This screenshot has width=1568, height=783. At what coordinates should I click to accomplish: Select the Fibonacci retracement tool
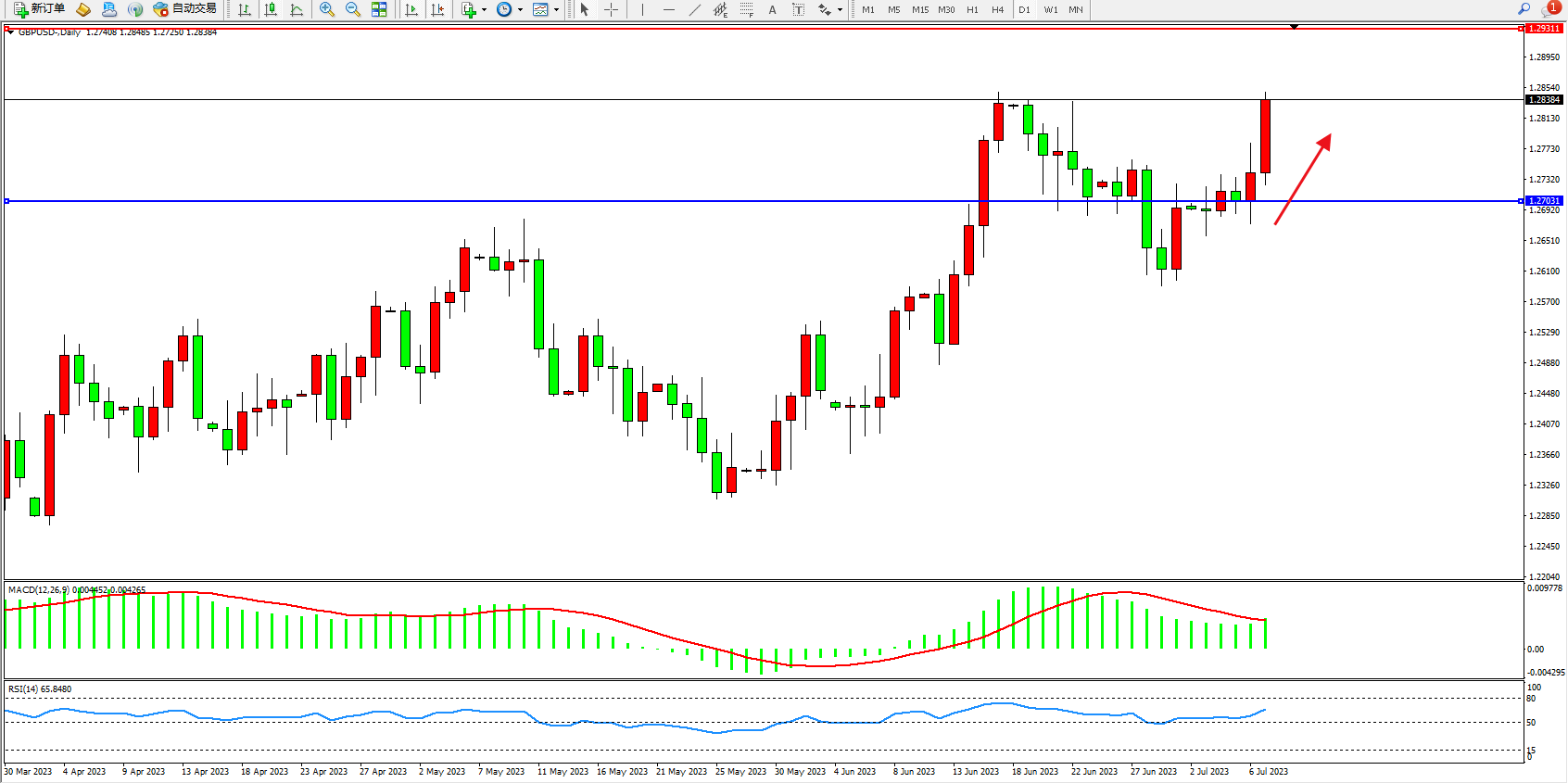tap(747, 9)
